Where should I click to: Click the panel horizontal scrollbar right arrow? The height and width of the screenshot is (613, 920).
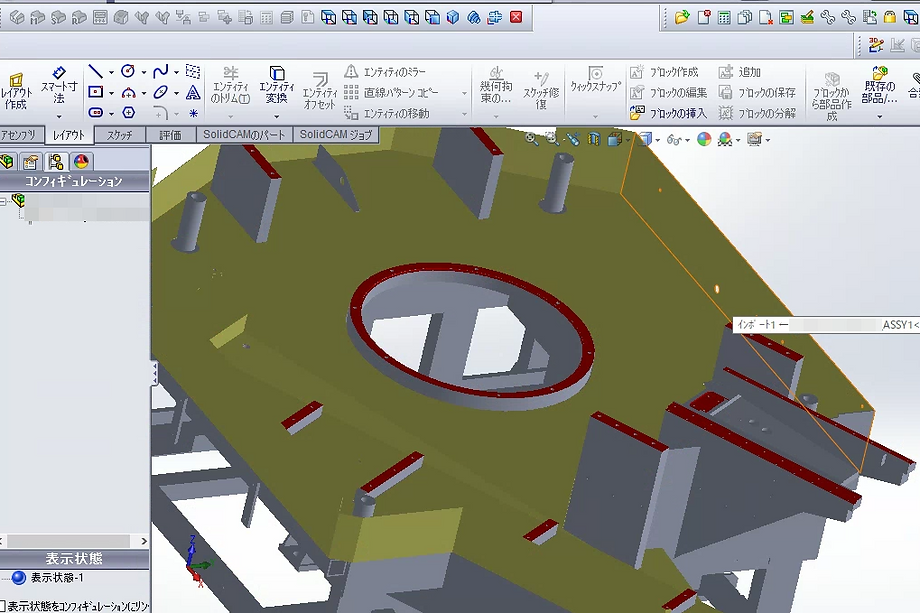(144, 541)
